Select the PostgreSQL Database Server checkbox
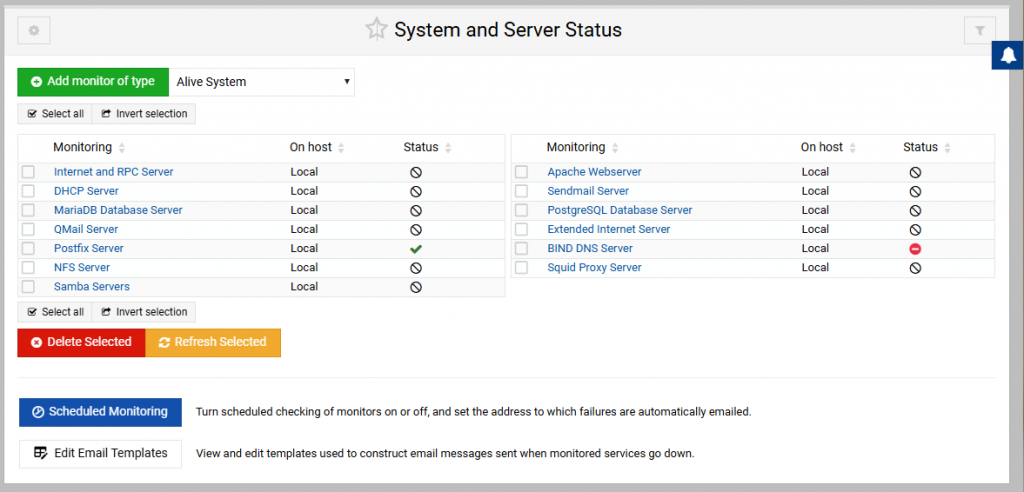1024x492 pixels. 521,210
